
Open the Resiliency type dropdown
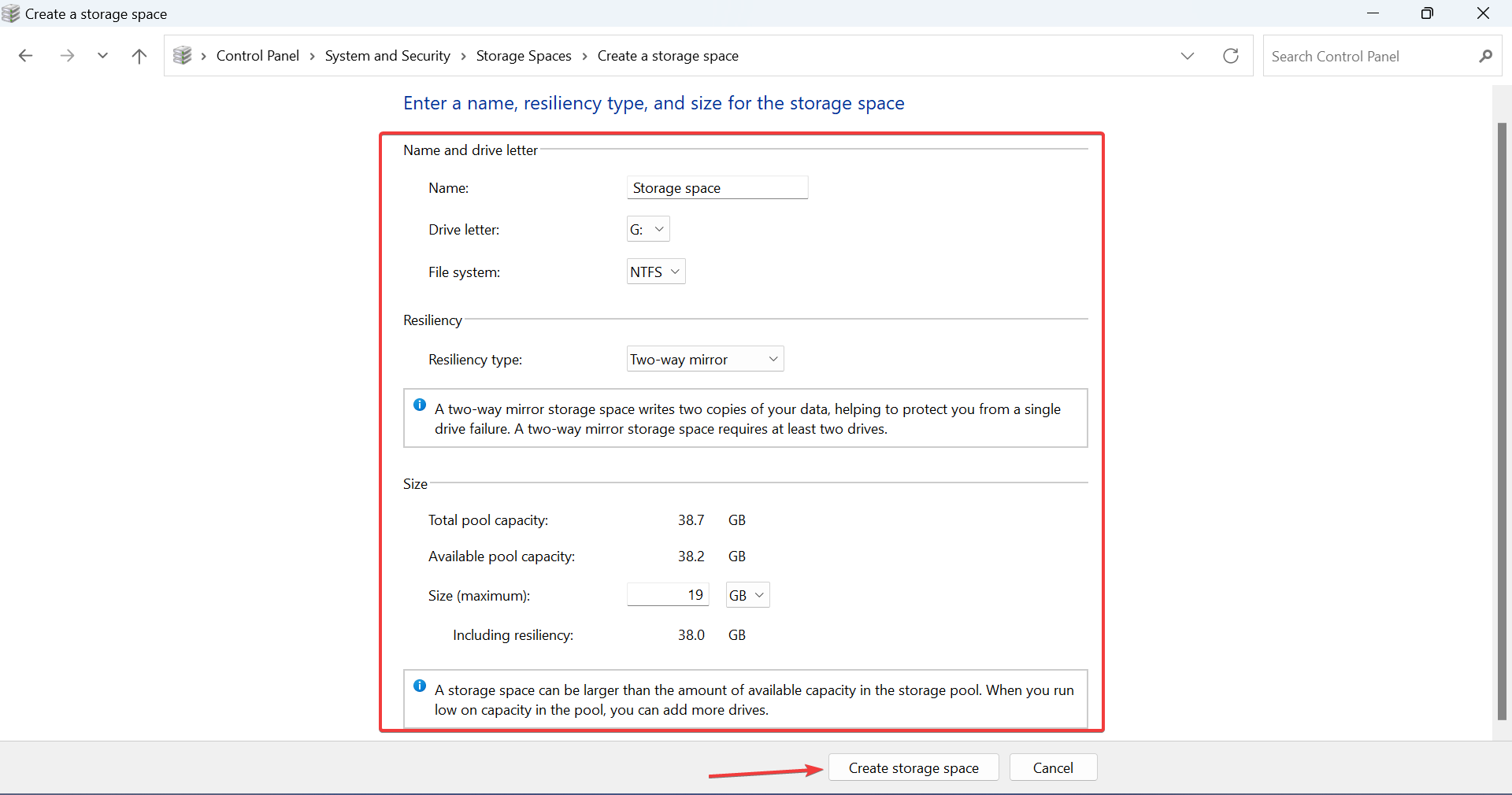tap(705, 359)
